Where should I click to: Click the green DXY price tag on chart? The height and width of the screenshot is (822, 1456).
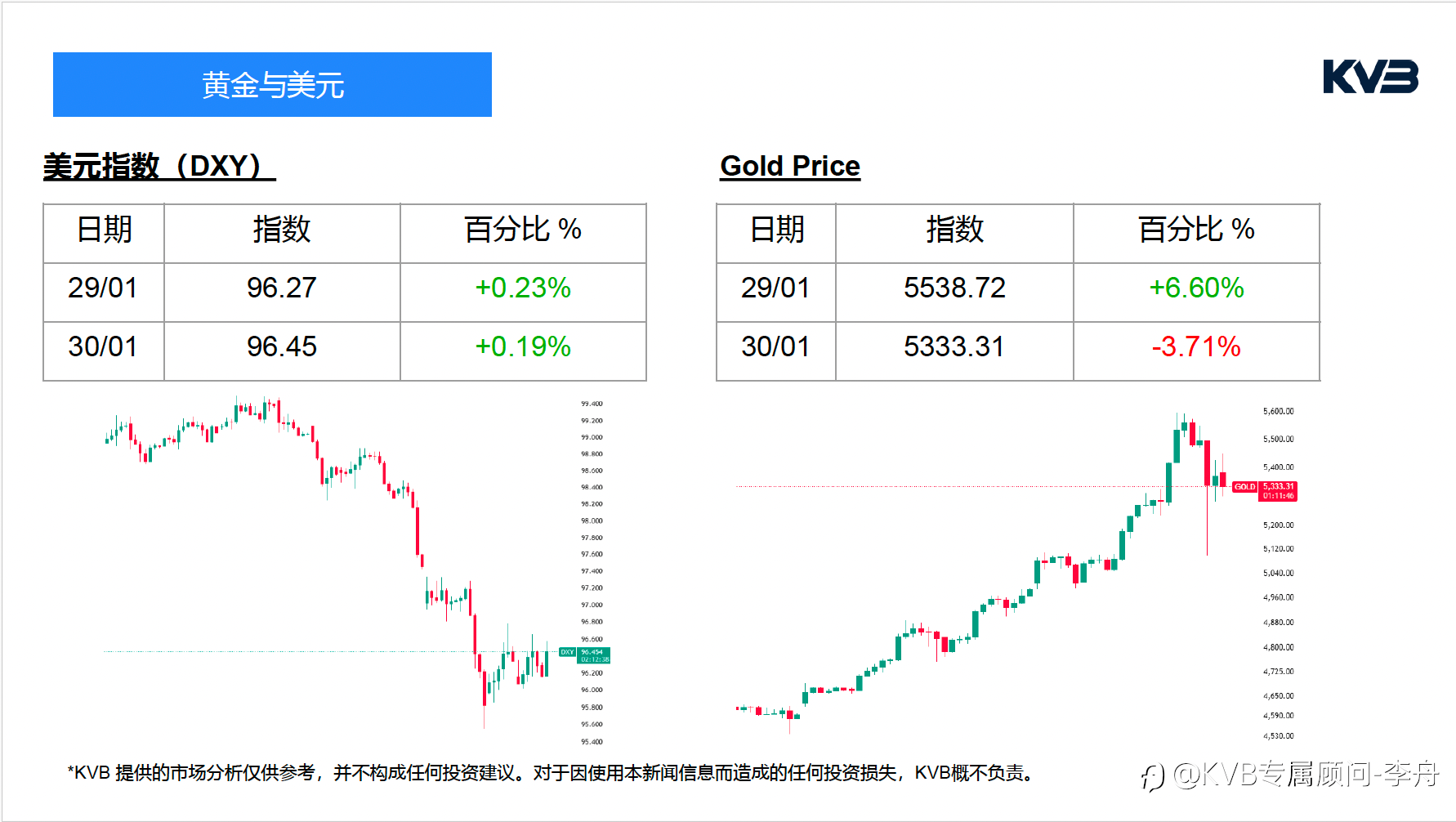585,655
